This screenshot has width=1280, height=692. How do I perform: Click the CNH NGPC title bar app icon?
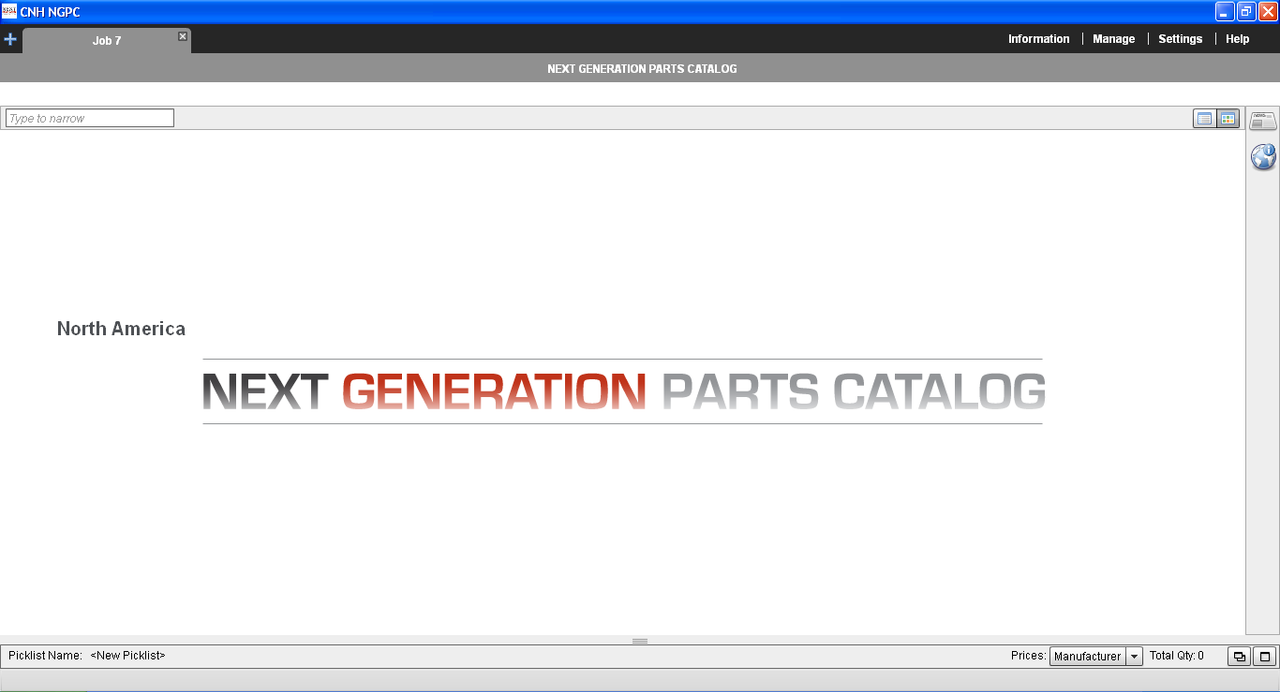[x=9, y=11]
